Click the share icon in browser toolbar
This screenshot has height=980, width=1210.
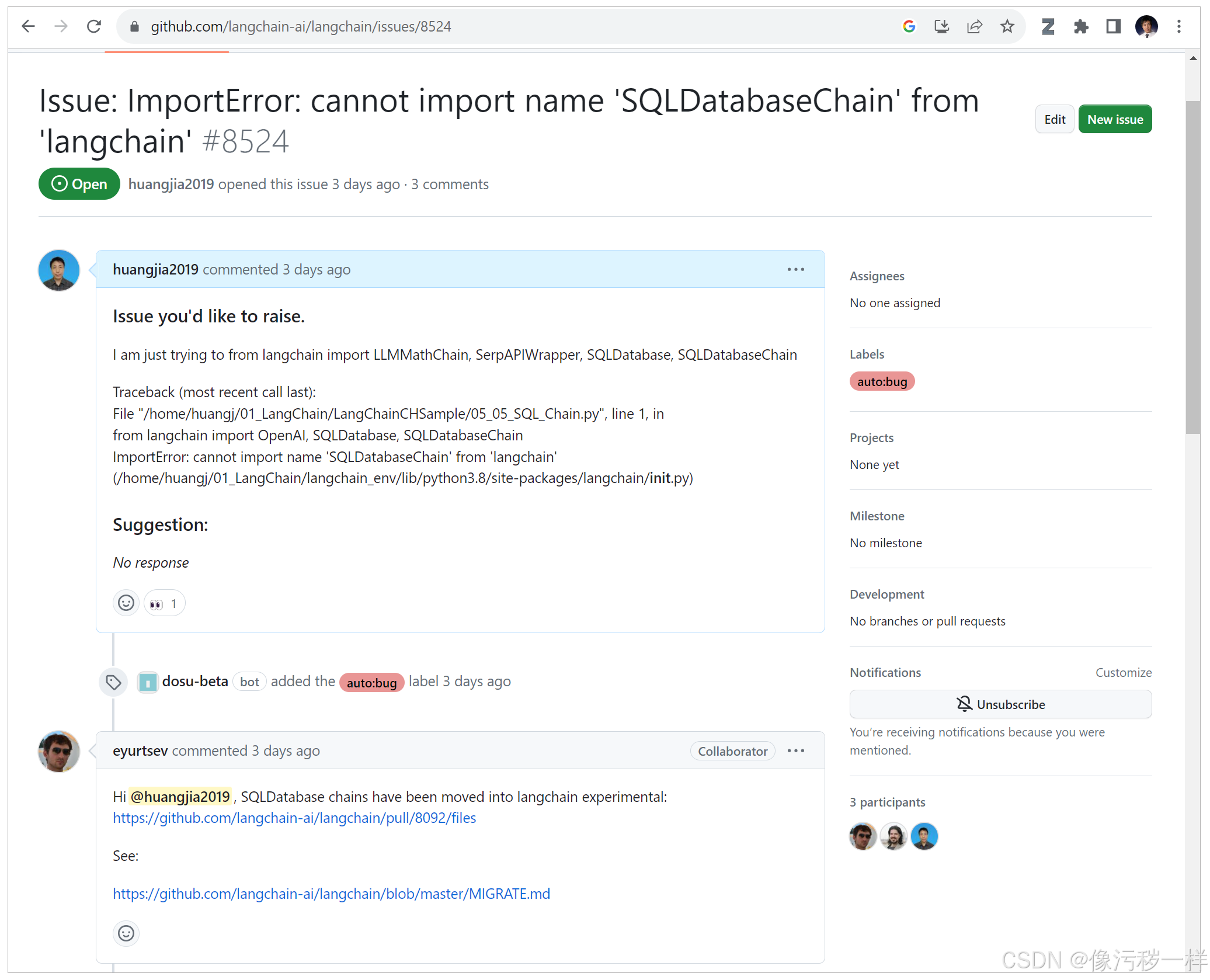pyautogui.click(x=974, y=26)
